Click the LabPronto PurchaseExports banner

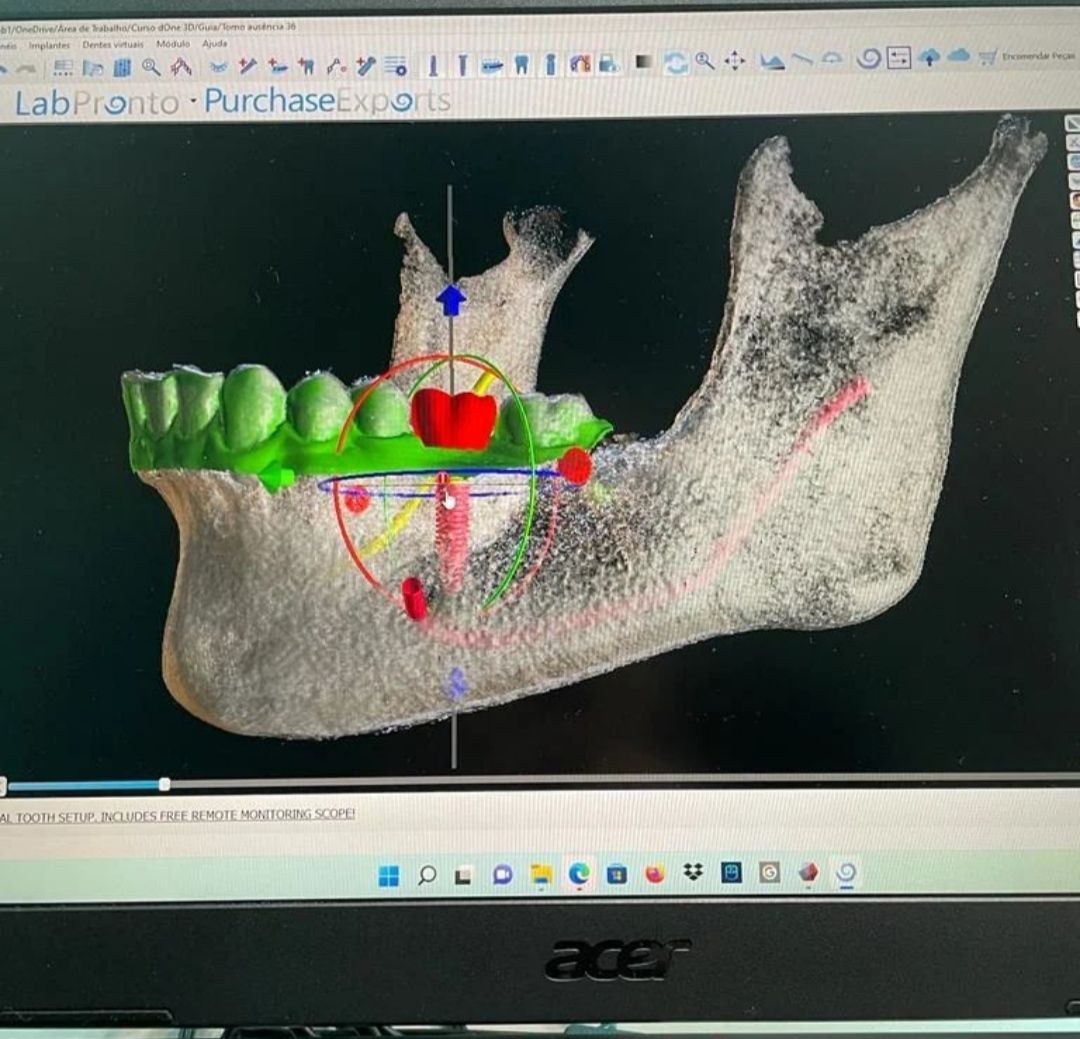(x=232, y=101)
